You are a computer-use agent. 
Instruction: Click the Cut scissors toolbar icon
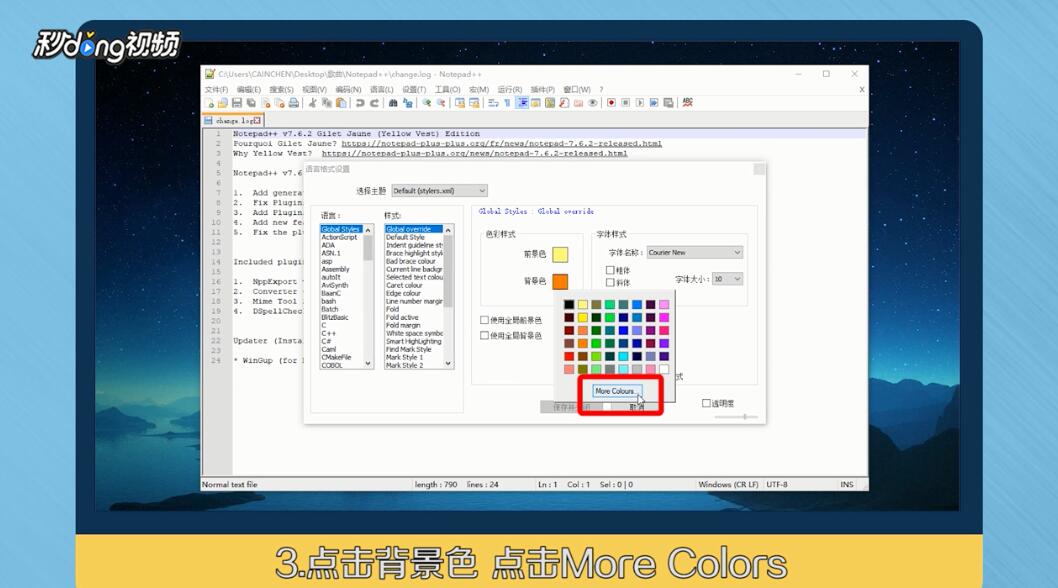tap(312, 103)
